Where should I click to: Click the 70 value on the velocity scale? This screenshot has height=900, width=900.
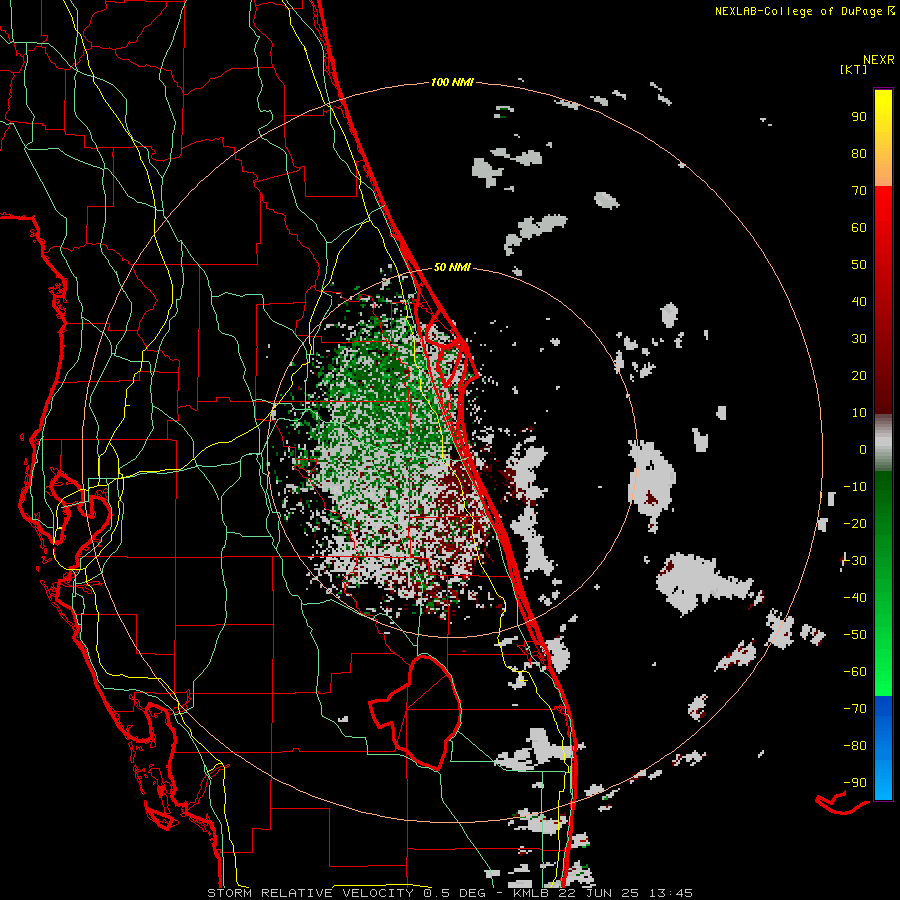tap(859, 191)
